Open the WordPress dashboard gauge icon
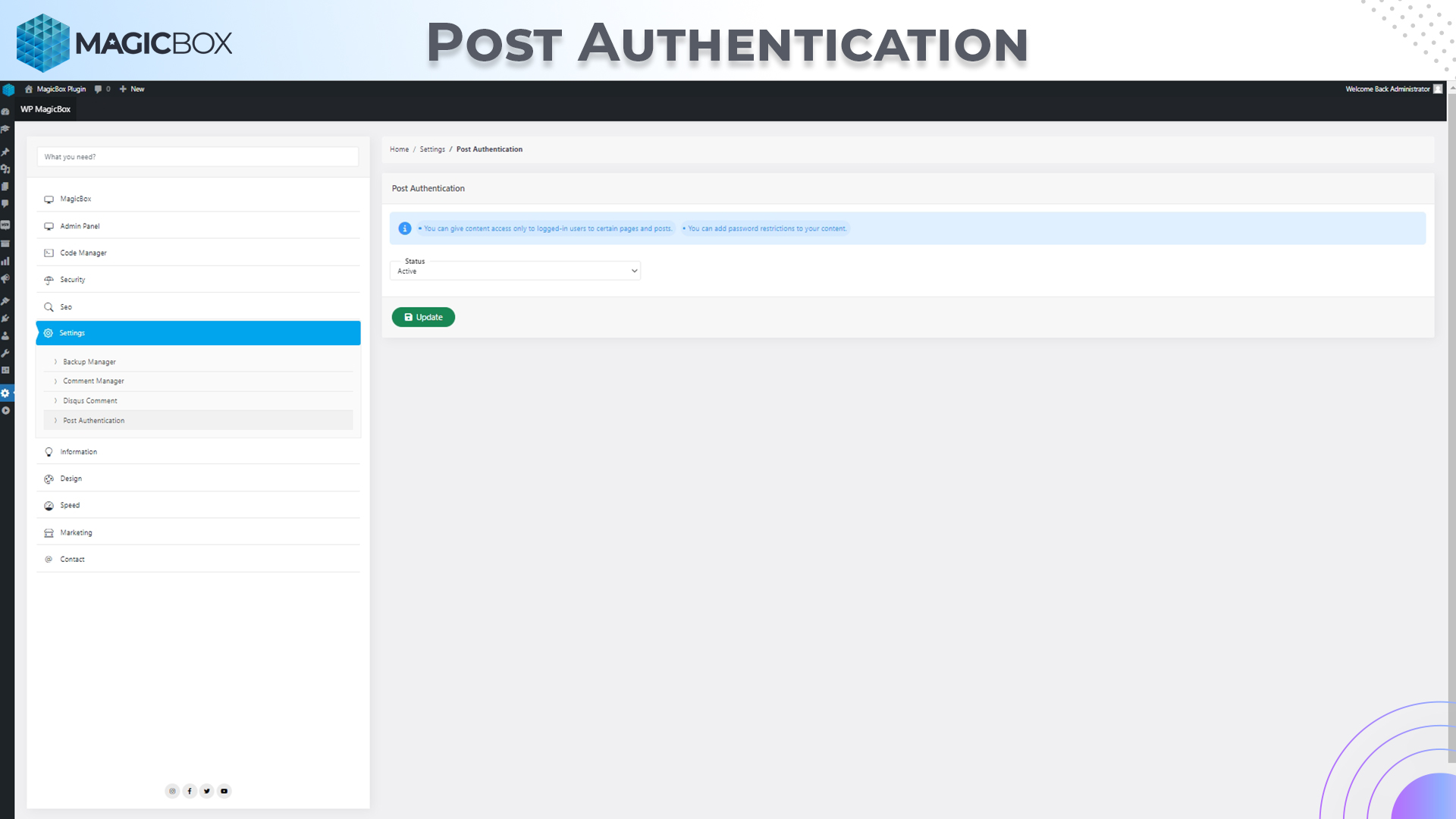The width and height of the screenshot is (1456, 819). [x=5, y=111]
